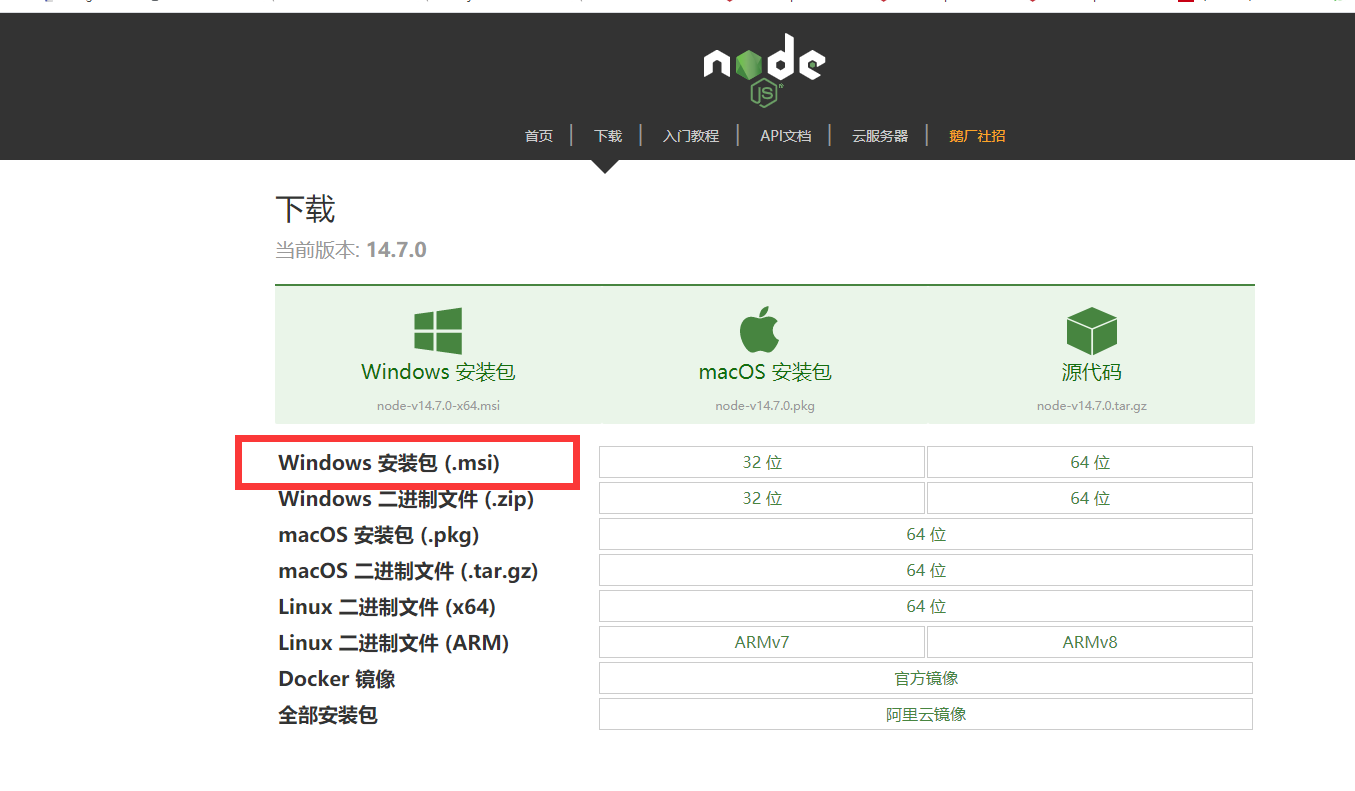Screen dimensions: 1355x791
Task: Download 32 位 Windows .msi installer
Action: click(762, 462)
